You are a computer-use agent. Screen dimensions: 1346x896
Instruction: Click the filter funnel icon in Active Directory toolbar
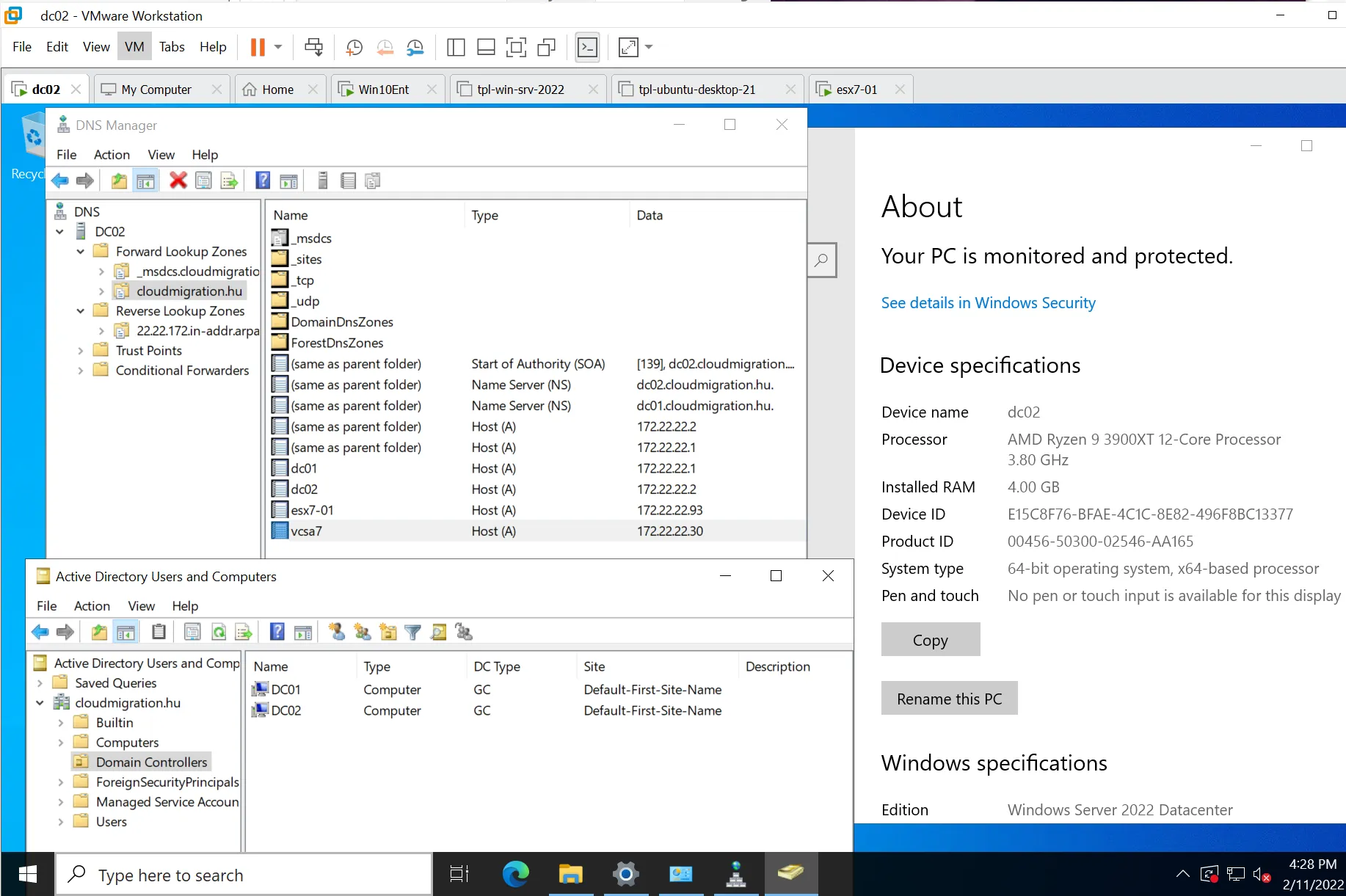pyautogui.click(x=413, y=633)
